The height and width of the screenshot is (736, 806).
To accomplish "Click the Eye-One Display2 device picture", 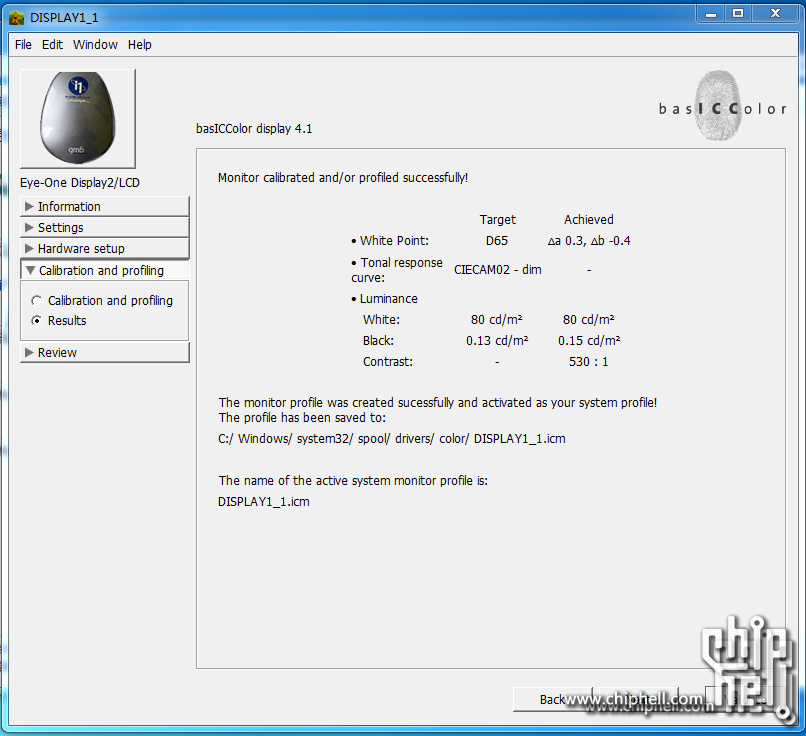I will coord(78,119).
